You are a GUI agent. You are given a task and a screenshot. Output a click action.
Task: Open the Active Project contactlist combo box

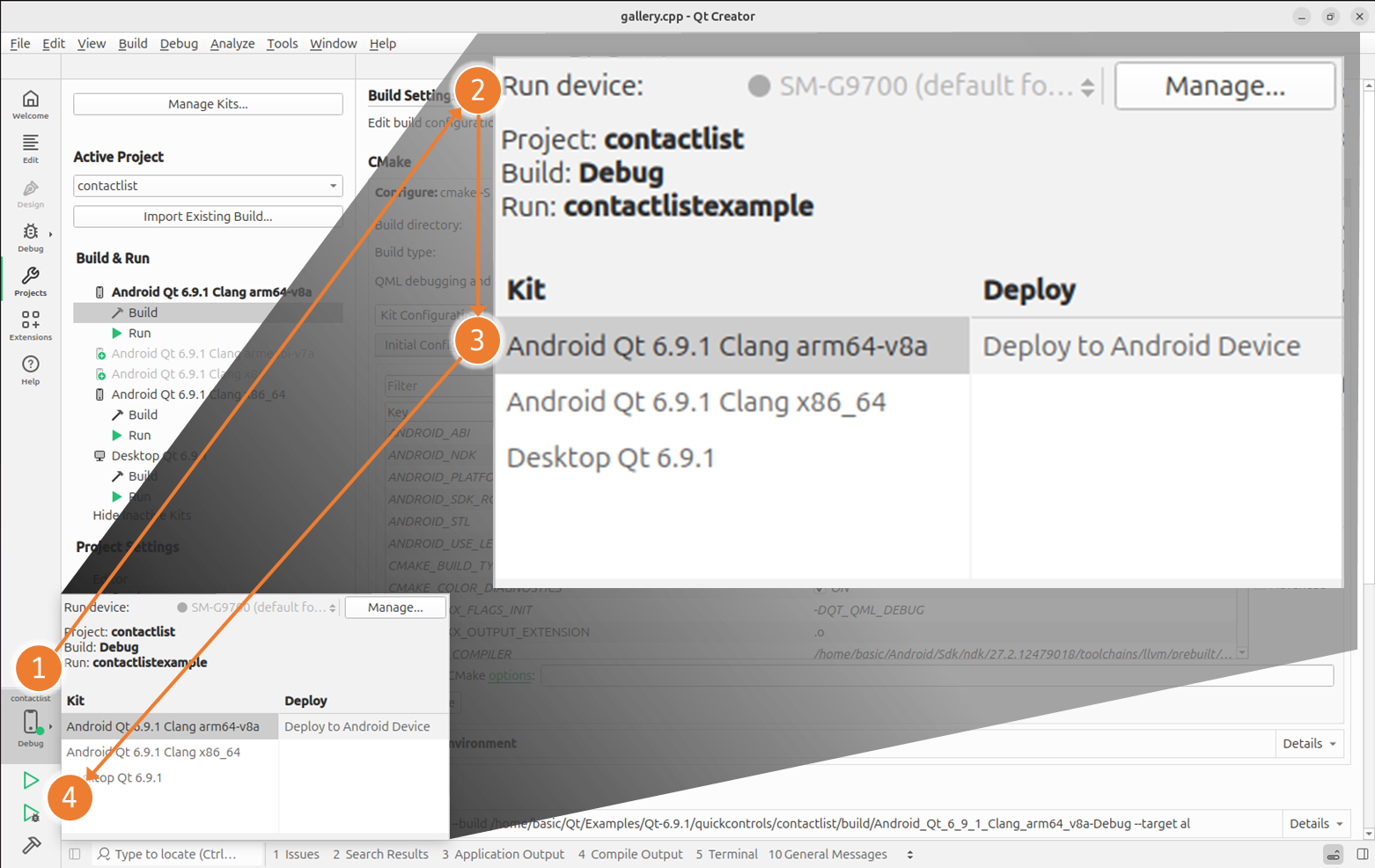208,186
